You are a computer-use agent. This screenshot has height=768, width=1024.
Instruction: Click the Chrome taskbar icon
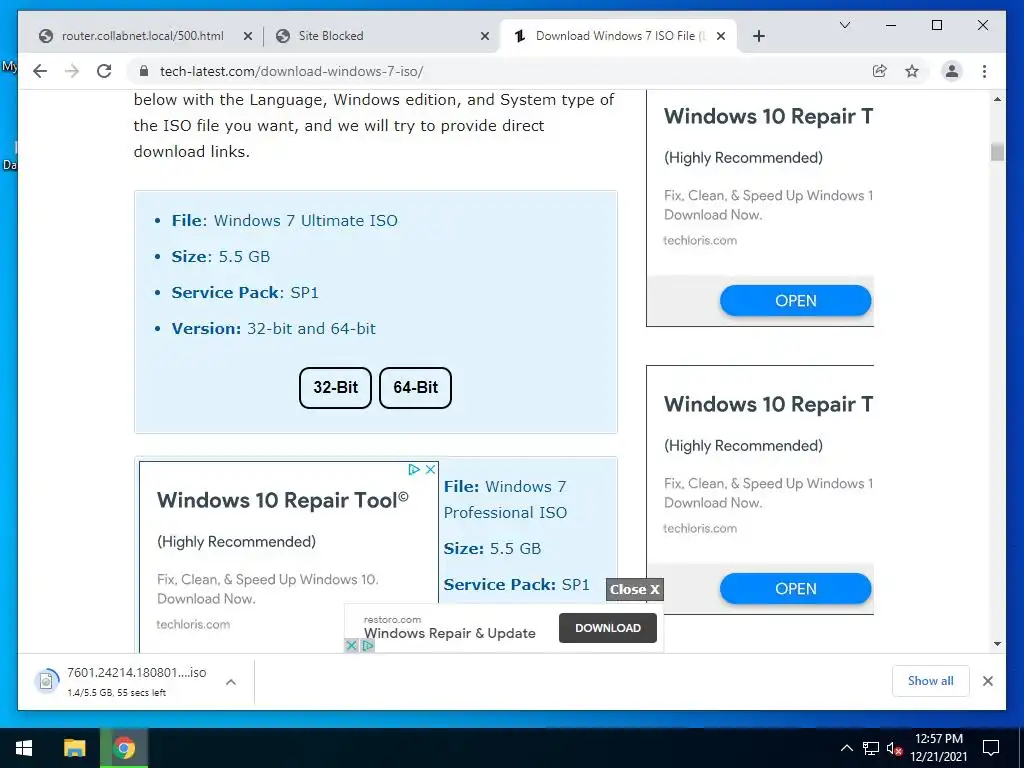(x=124, y=748)
